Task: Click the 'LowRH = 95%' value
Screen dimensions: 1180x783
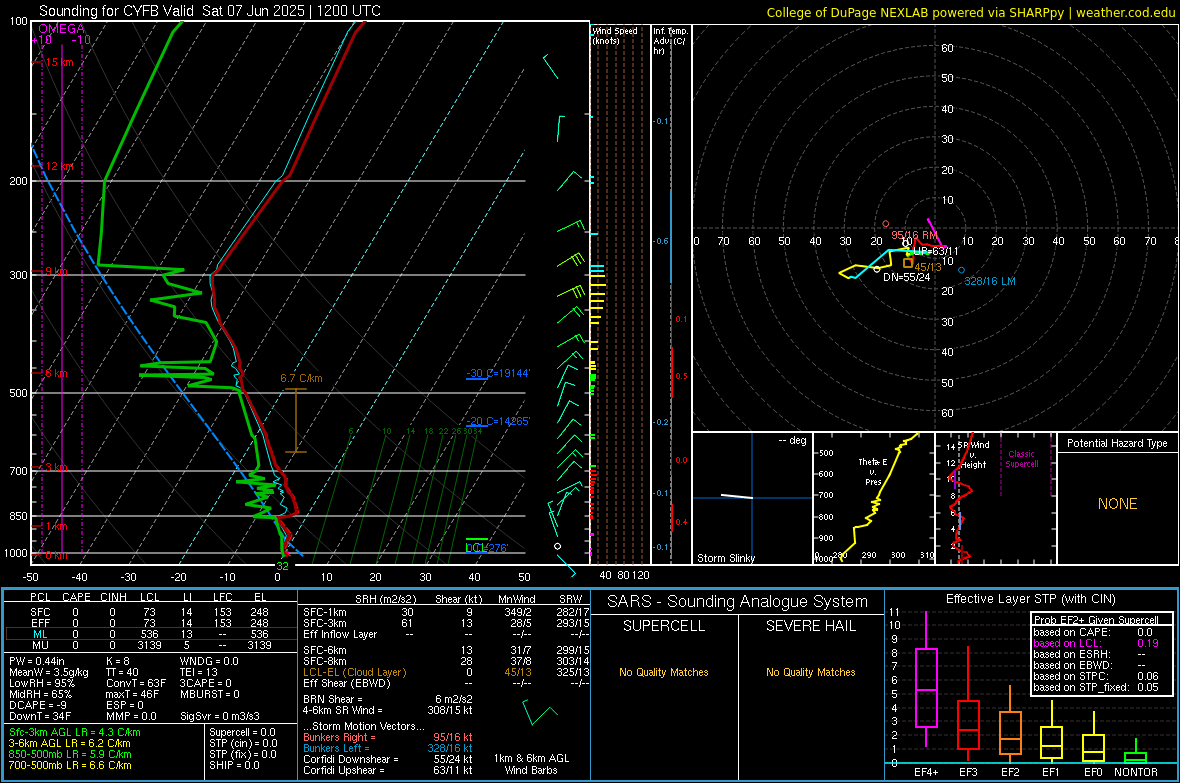Action: (x=41, y=683)
